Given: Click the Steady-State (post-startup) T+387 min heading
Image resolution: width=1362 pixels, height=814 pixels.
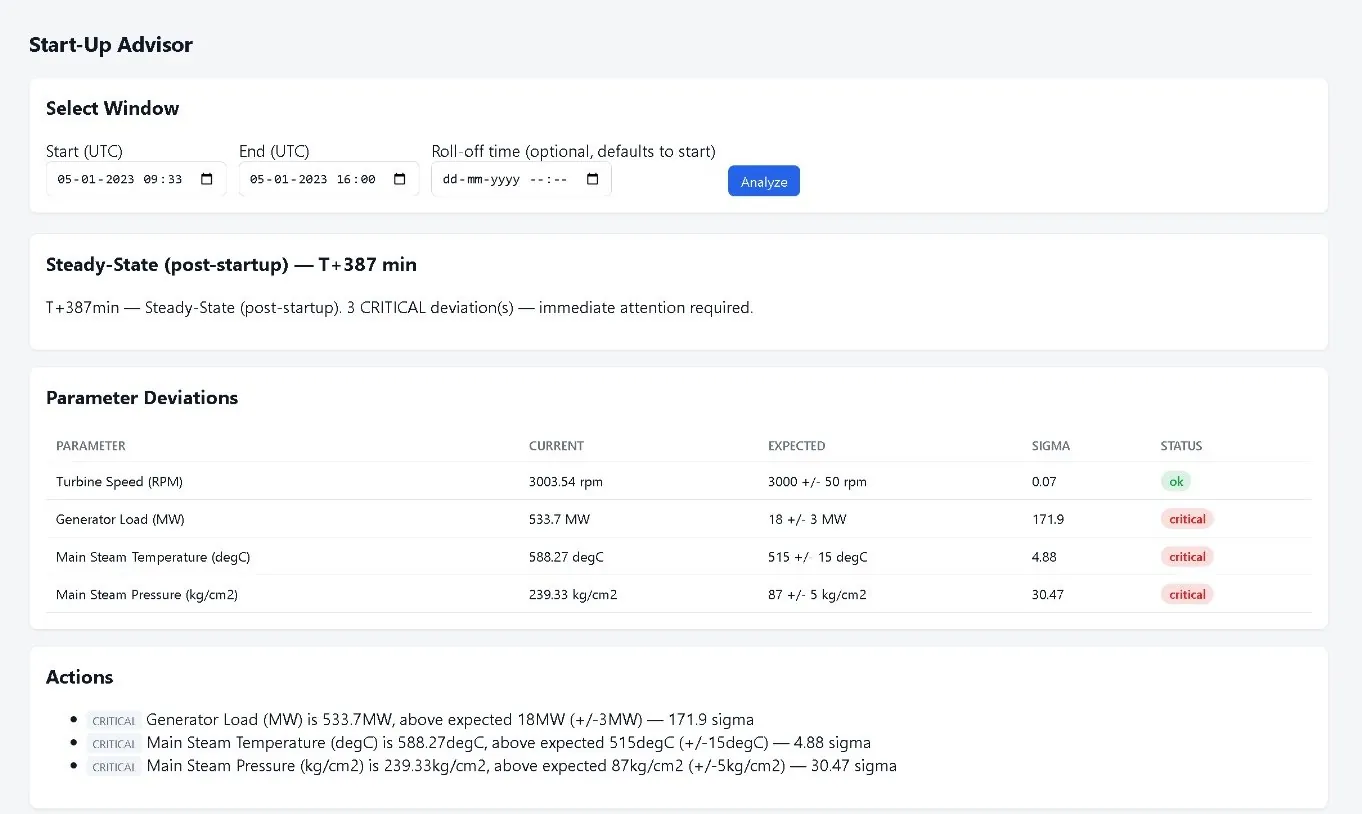Looking at the screenshot, I should [x=231, y=265].
